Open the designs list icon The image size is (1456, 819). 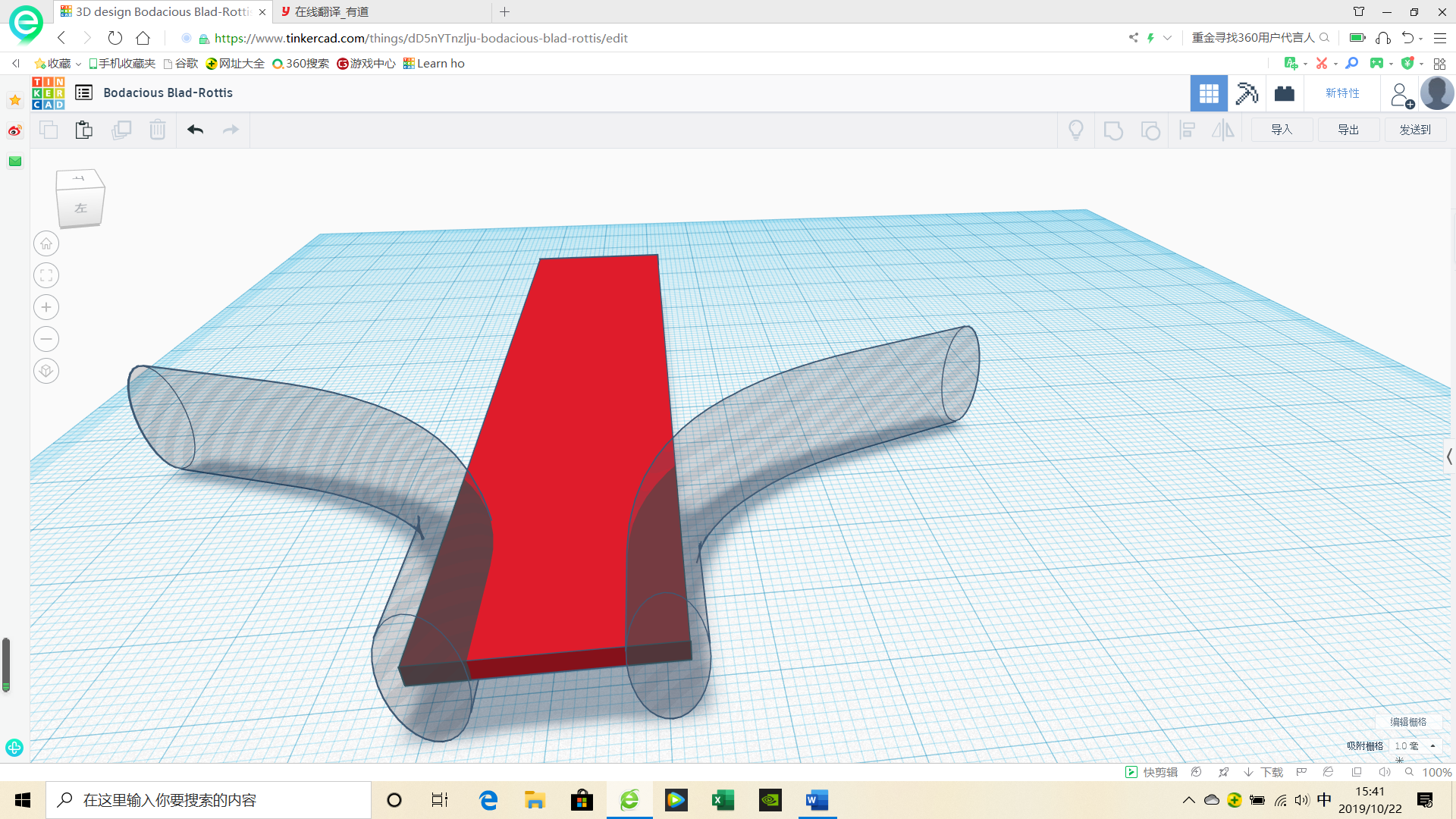83,93
